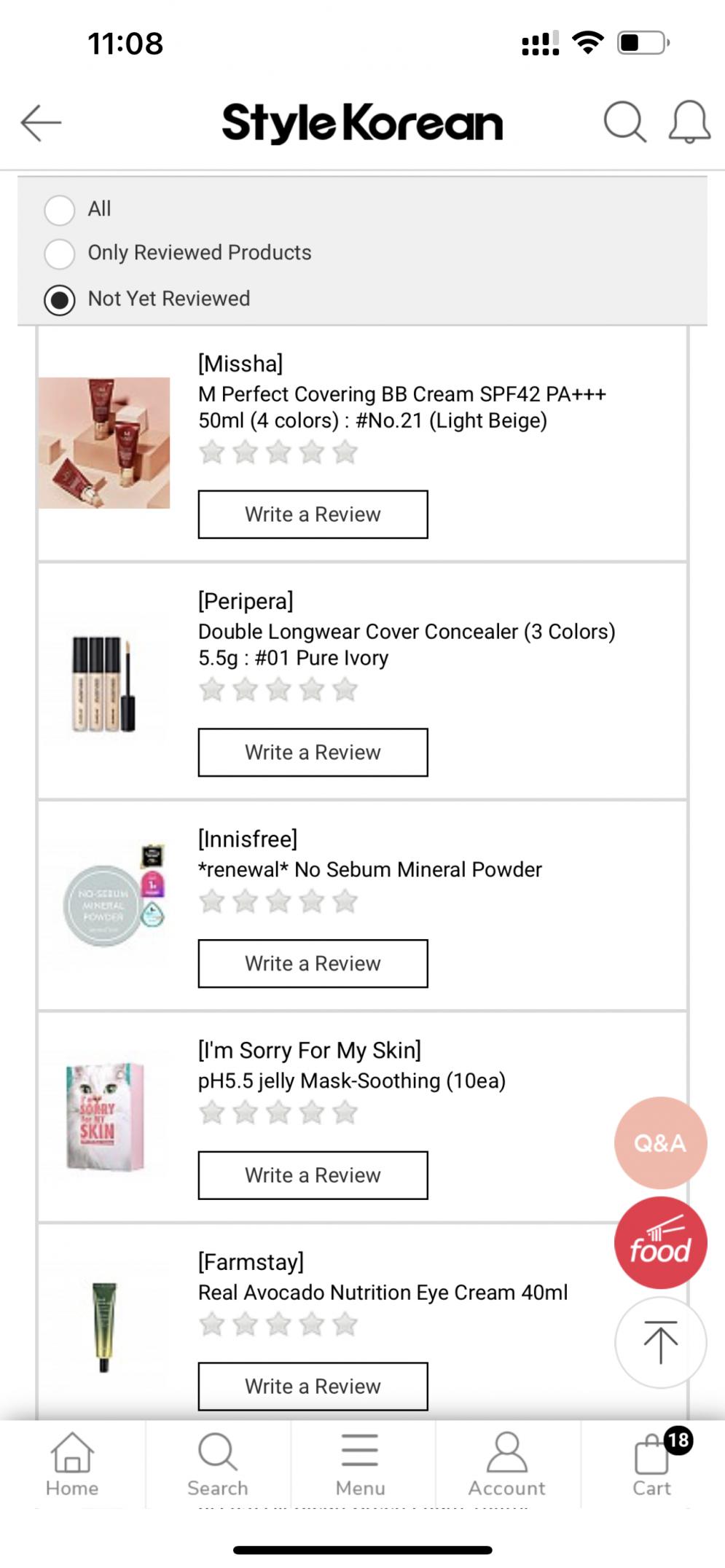Tap the back-to-top arrow button

(x=660, y=1342)
